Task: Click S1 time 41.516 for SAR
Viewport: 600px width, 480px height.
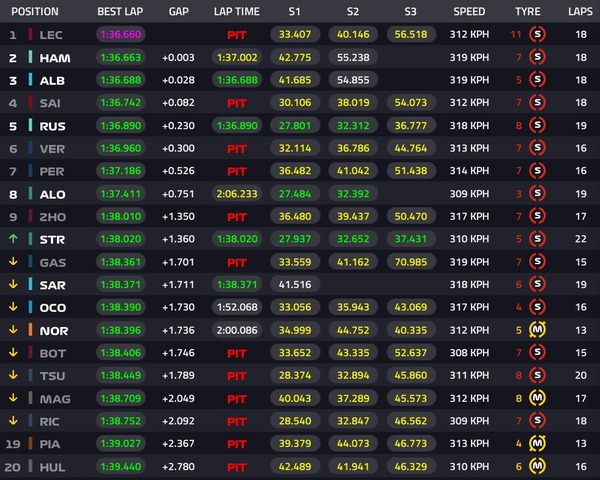Action: (295, 284)
